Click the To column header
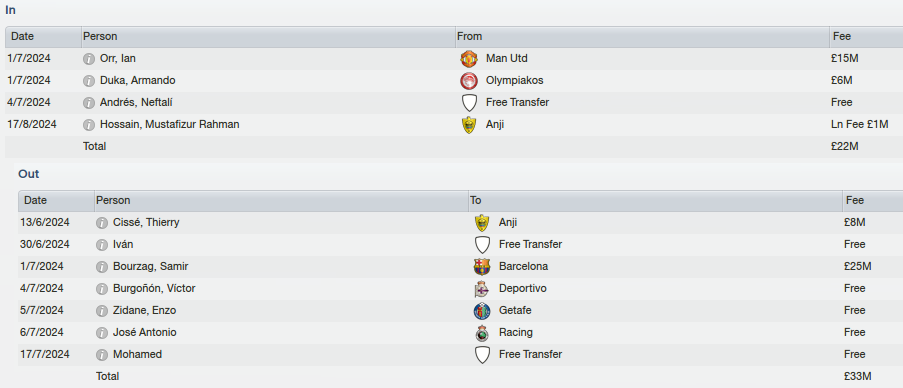 tap(655, 201)
